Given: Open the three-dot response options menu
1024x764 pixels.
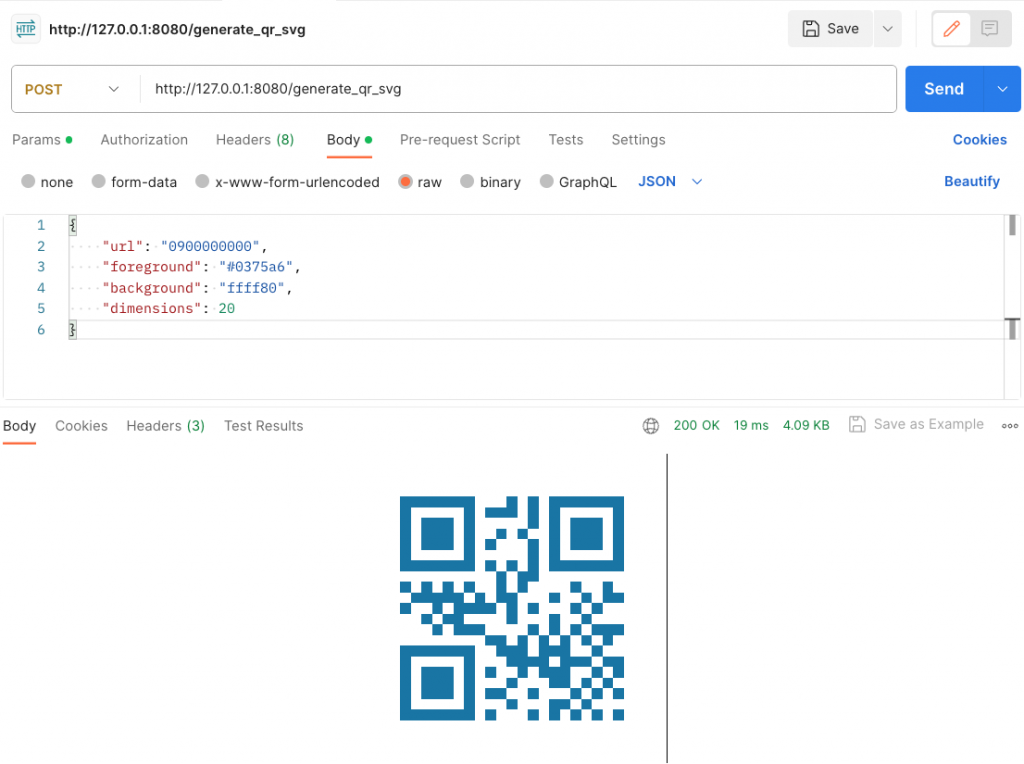Looking at the screenshot, I should click(1010, 426).
